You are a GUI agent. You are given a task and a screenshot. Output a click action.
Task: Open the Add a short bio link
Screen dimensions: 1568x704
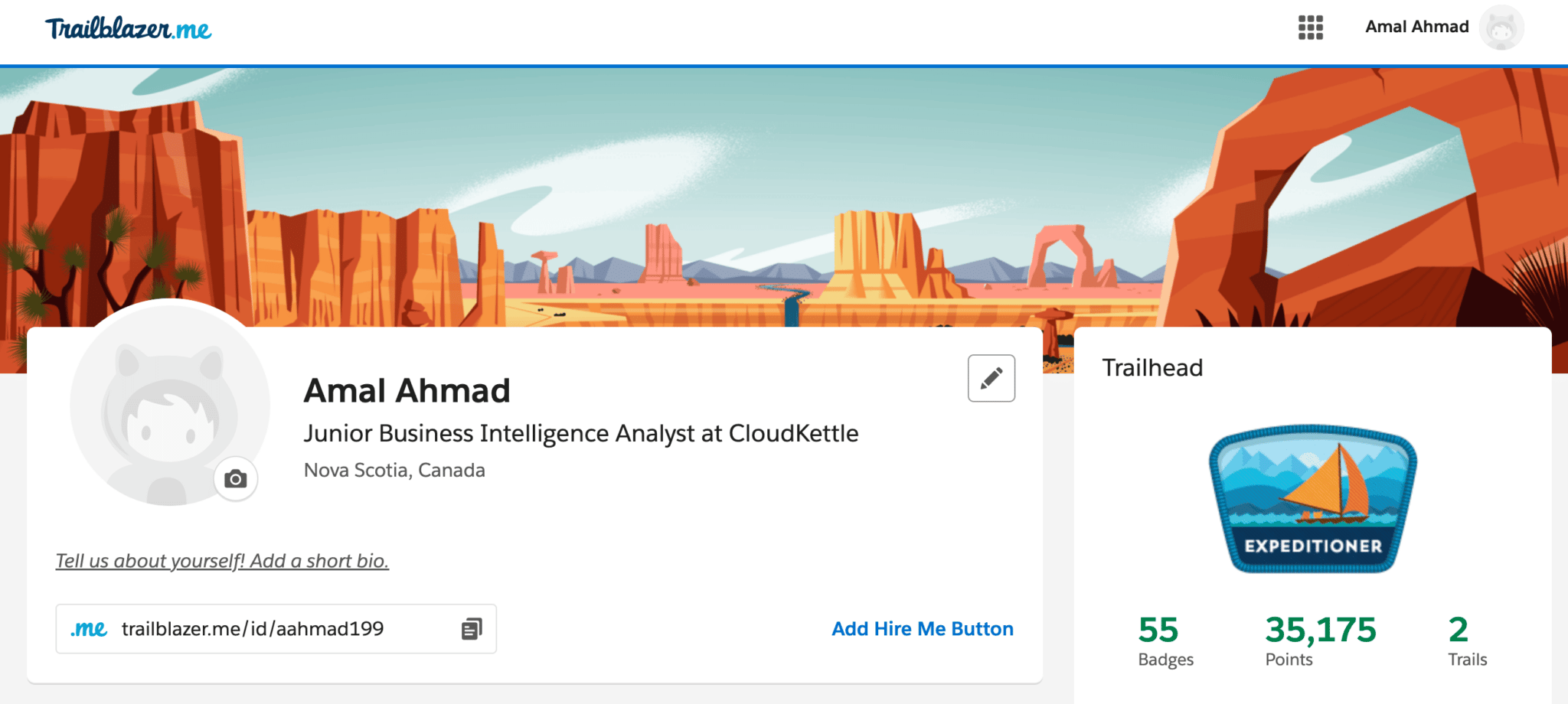tap(221, 559)
